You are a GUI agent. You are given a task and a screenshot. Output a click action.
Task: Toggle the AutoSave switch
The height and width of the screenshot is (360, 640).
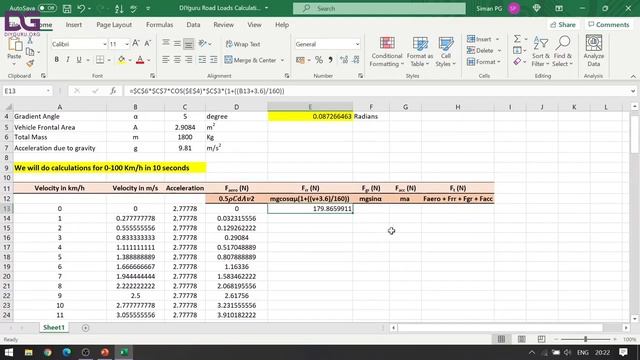point(47,8)
